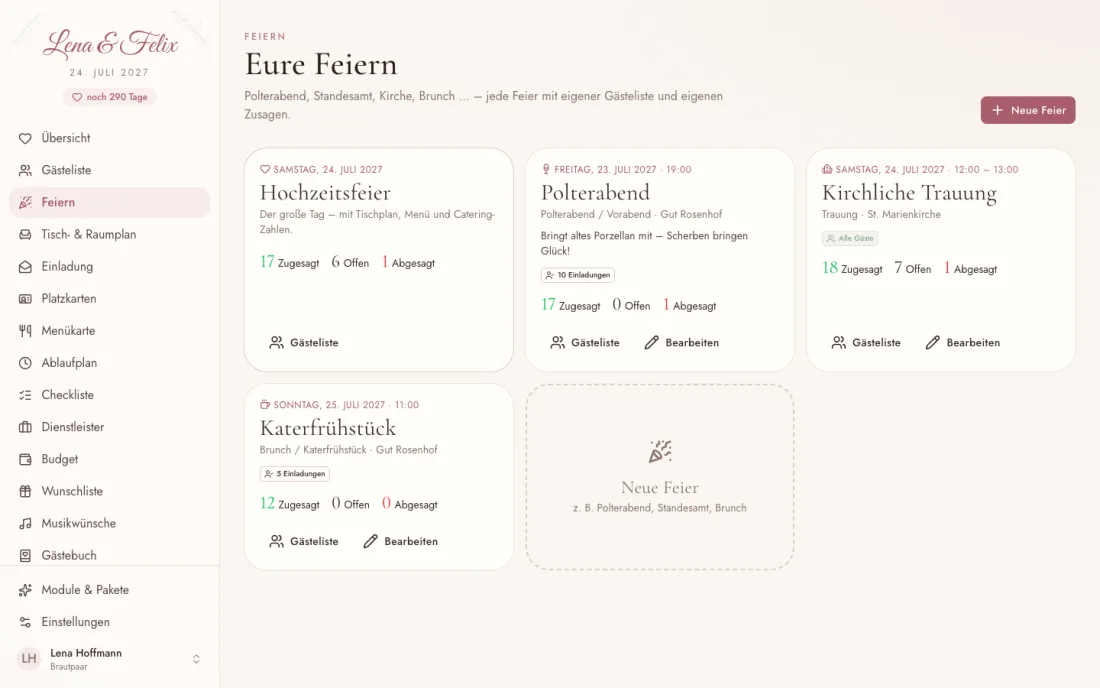Click the plus icon in Neue Feier button
Image resolution: width=1100 pixels, height=688 pixels.
coord(998,110)
